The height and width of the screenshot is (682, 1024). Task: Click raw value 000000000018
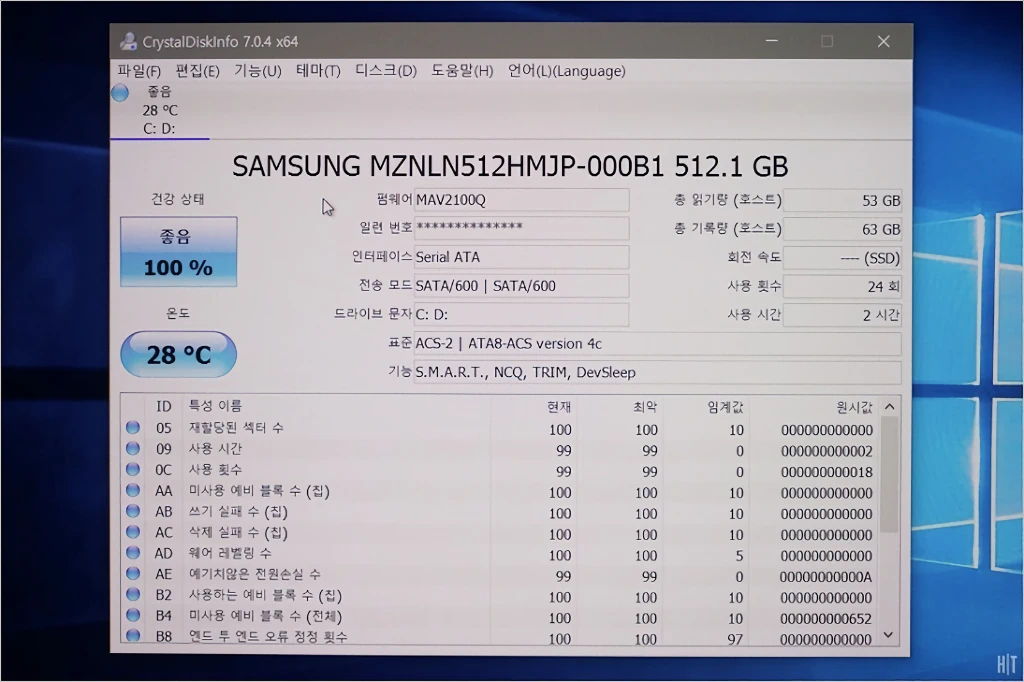click(826, 472)
